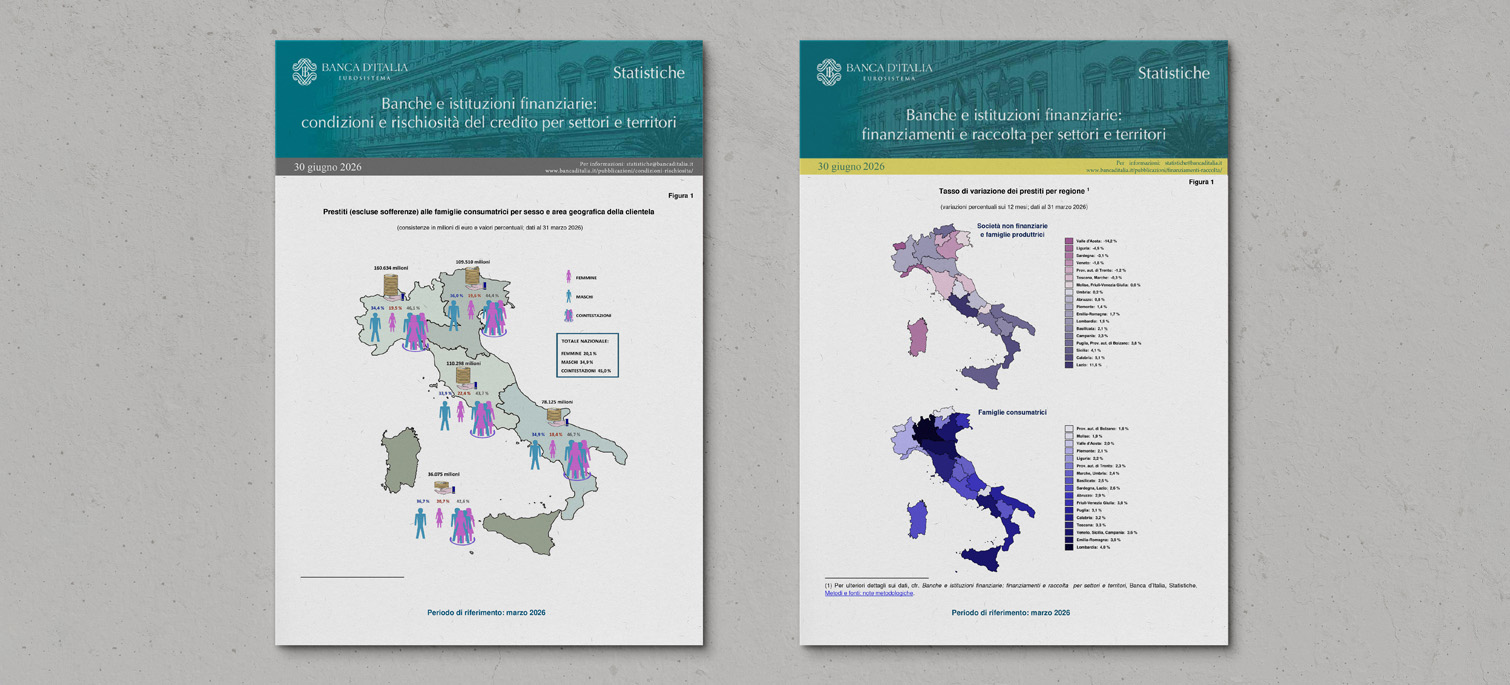
Task: Open finanziamenti-raccolta URL in right page header
Action: [x=1154, y=170]
